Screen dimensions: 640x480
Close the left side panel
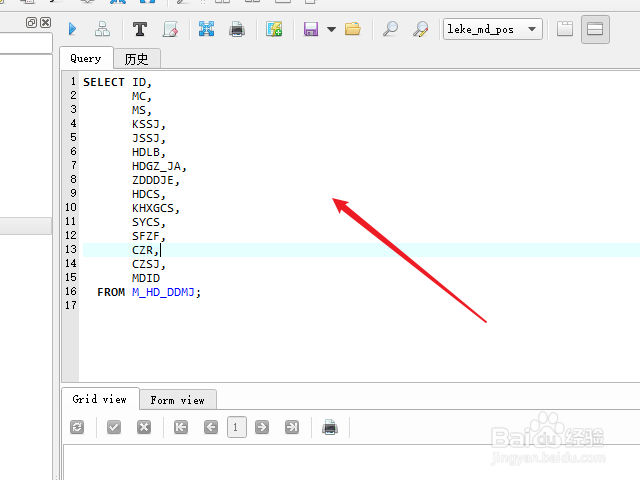point(46,22)
